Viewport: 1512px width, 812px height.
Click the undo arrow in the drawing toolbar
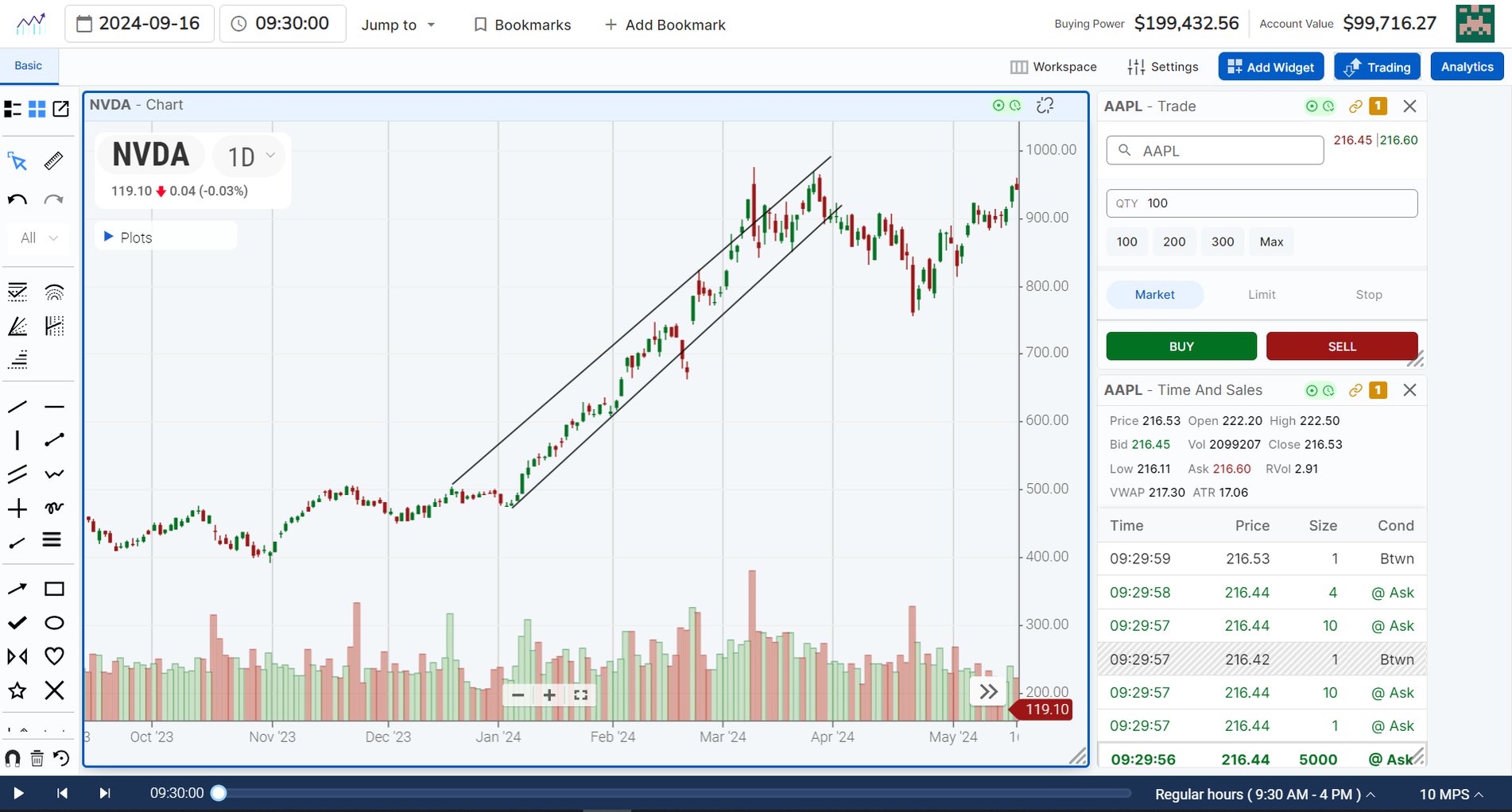[x=16, y=200]
